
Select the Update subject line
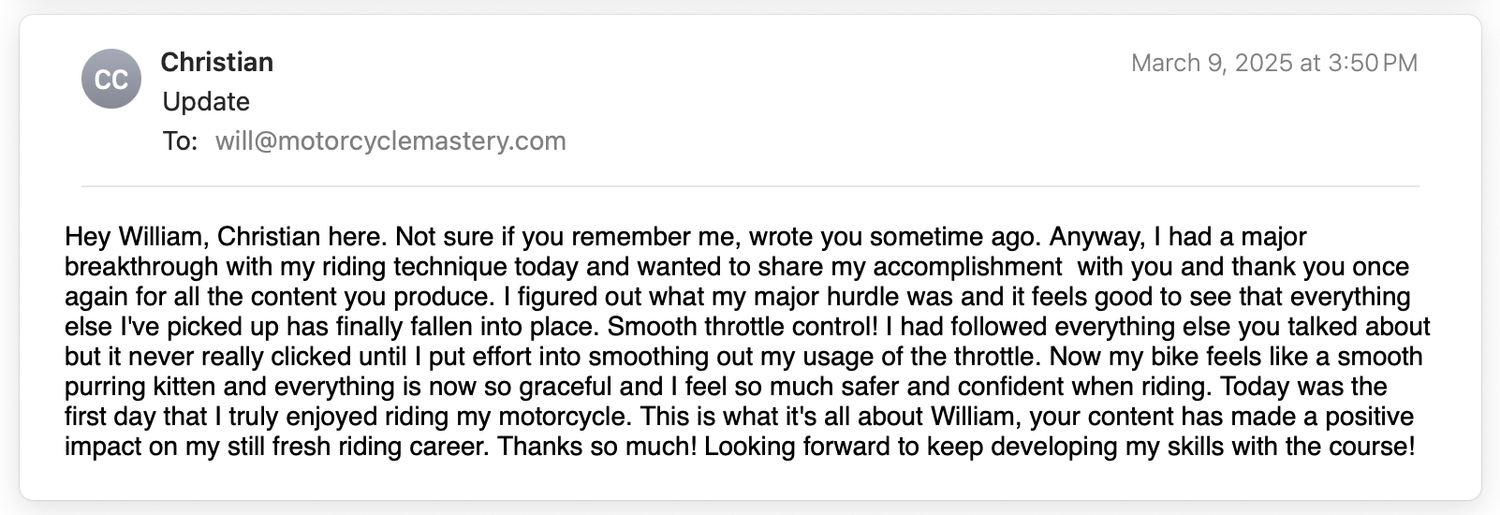pos(206,102)
